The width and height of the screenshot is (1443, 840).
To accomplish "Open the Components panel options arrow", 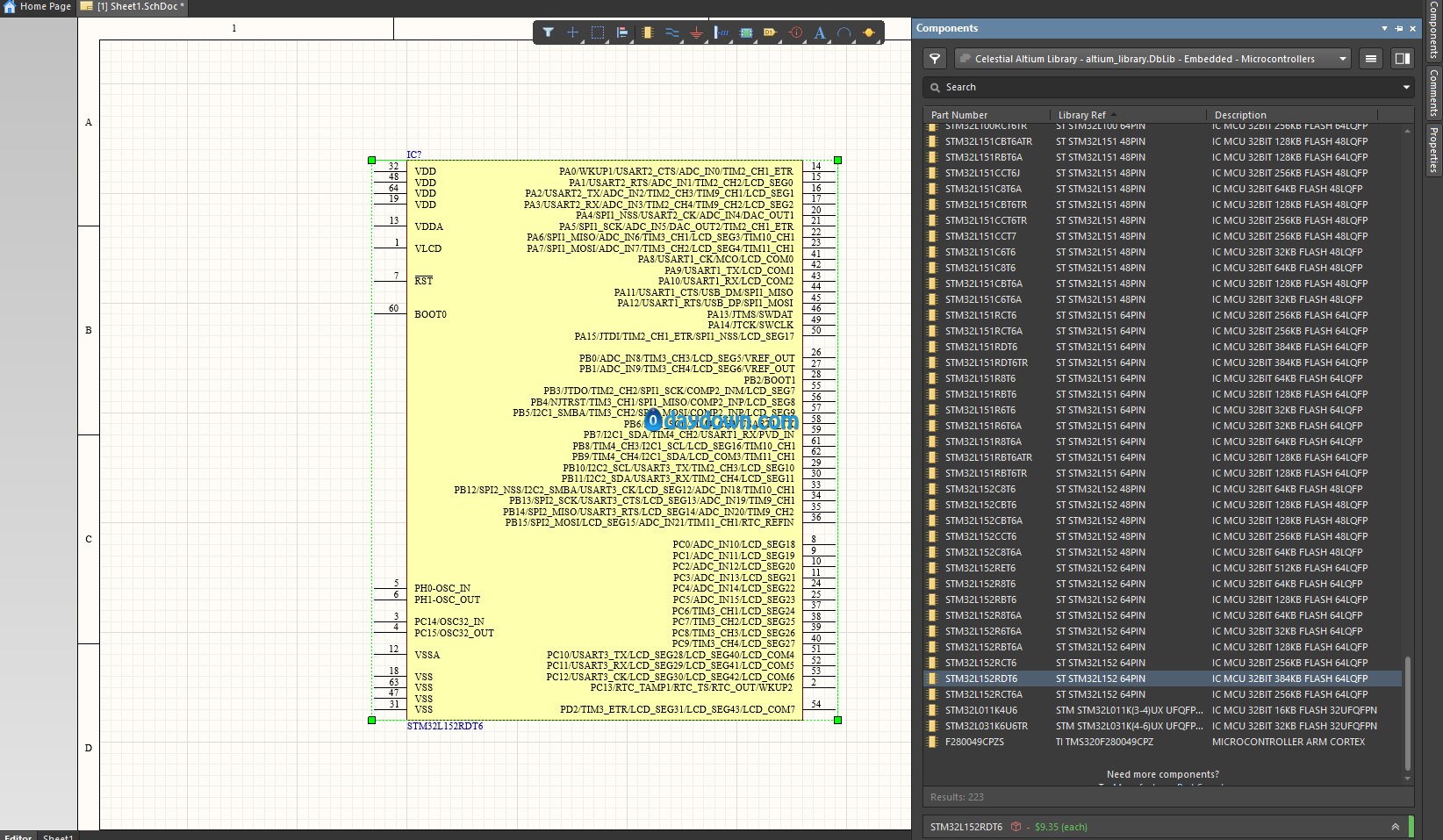I will (x=1384, y=28).
